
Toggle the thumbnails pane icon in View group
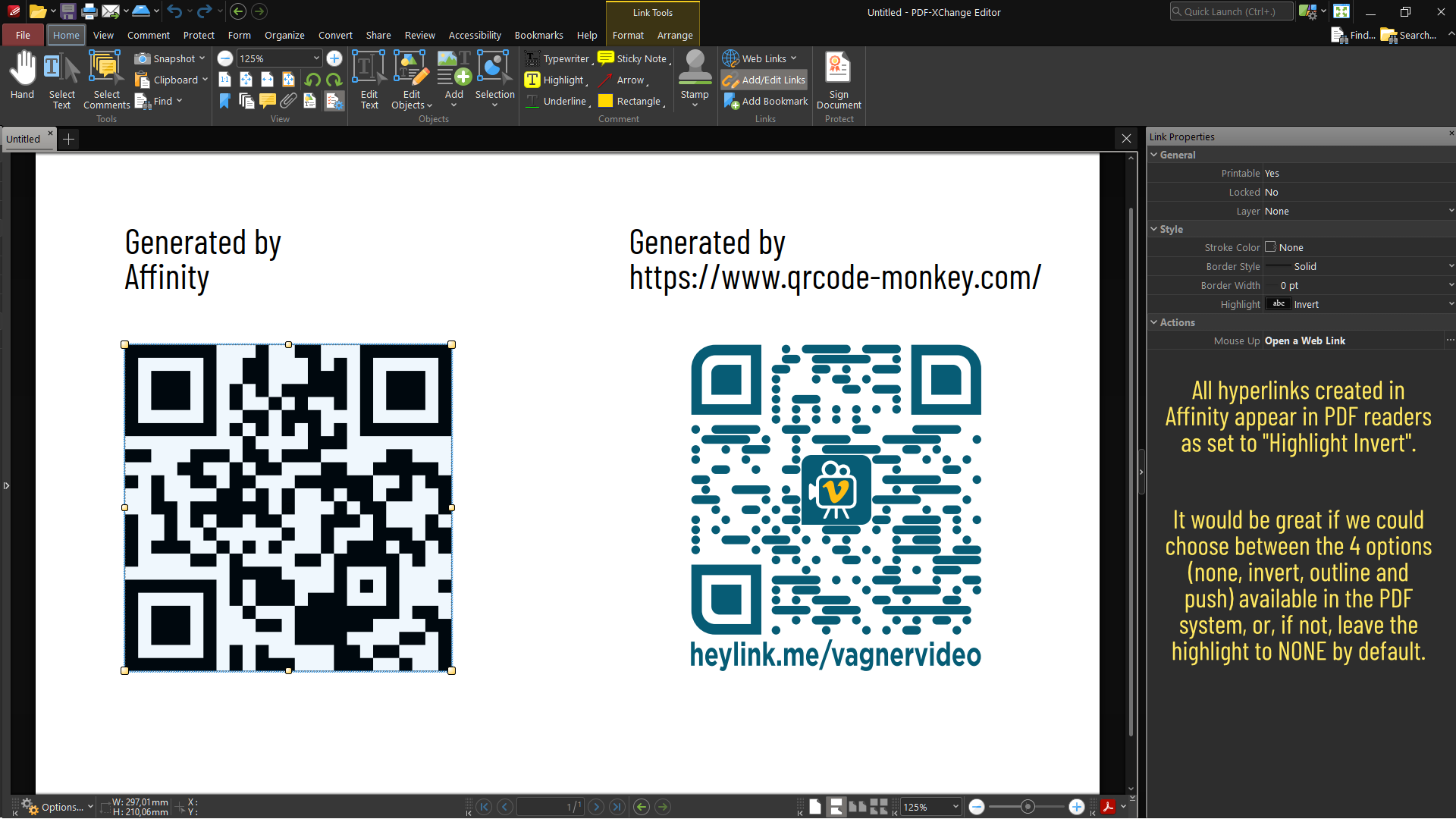pos(246,101)
